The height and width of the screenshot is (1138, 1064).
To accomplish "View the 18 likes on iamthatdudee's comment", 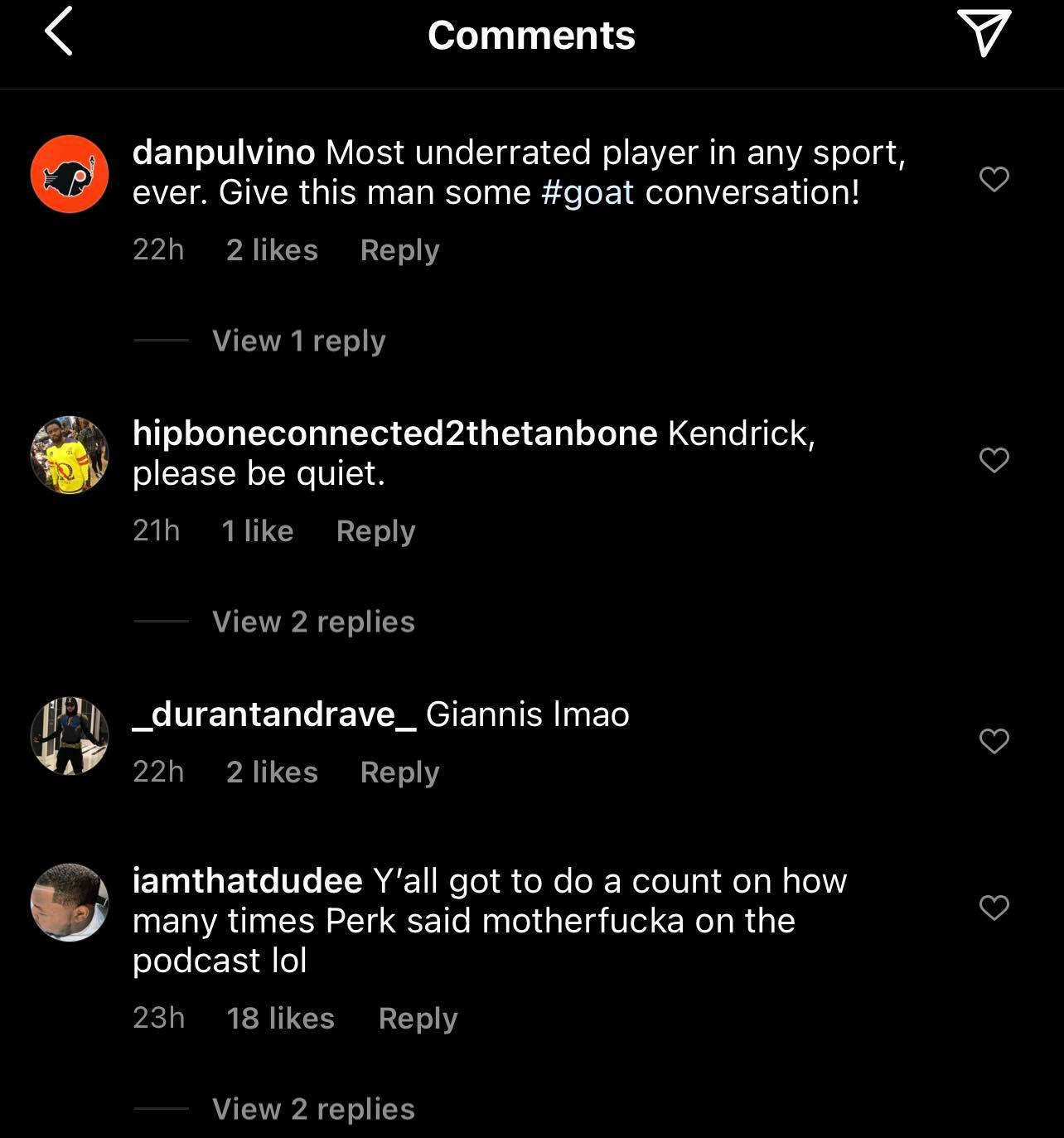I will (x=280, y=1018).
